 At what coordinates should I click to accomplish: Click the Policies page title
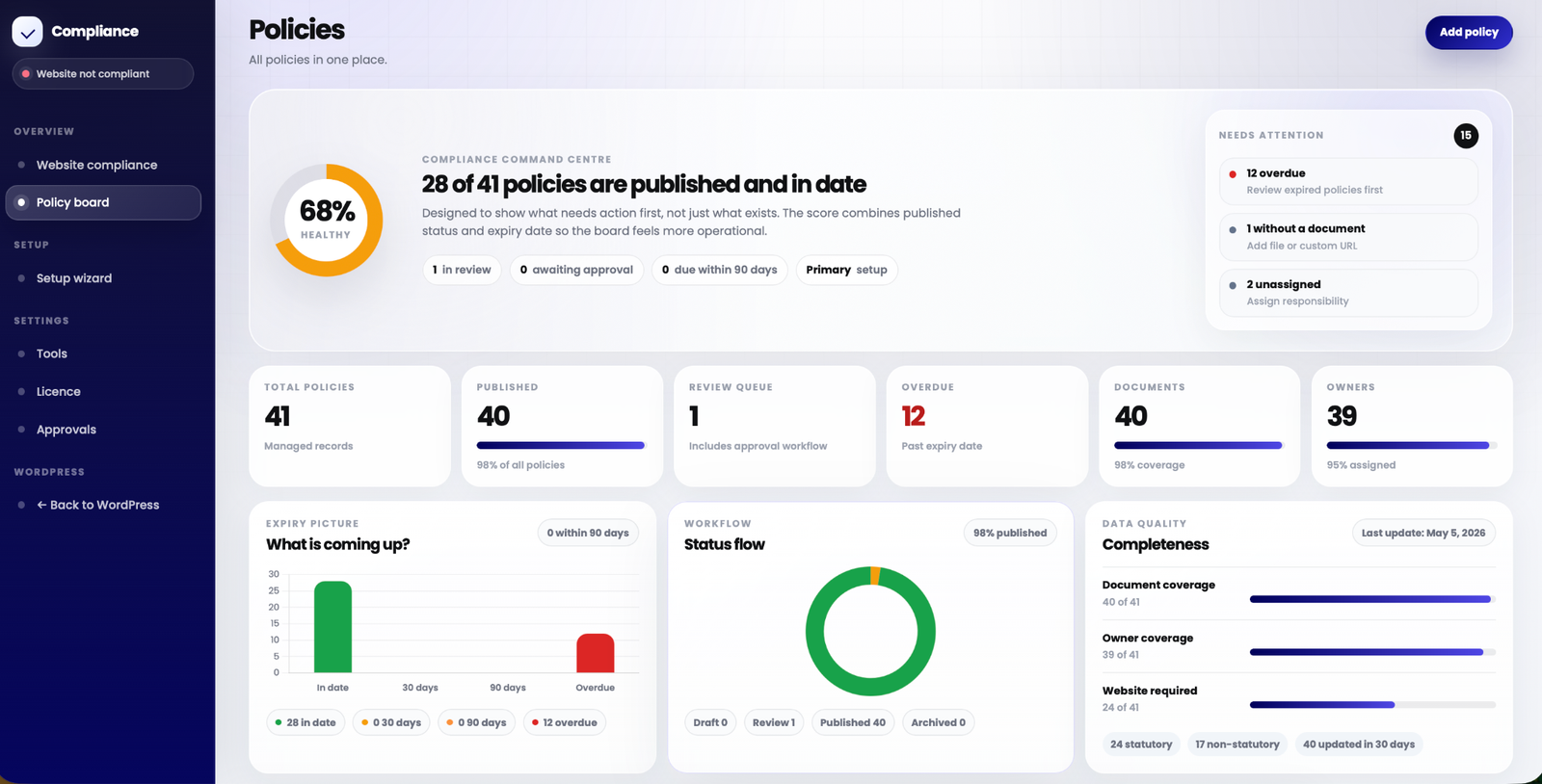(x=297, y=30)
